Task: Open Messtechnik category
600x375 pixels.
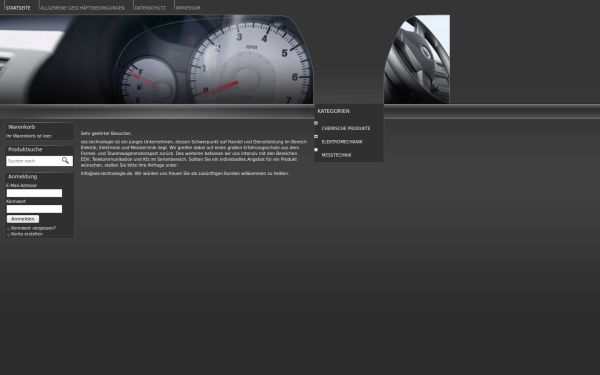Action: pyautogui.click(x=336, y=155)
